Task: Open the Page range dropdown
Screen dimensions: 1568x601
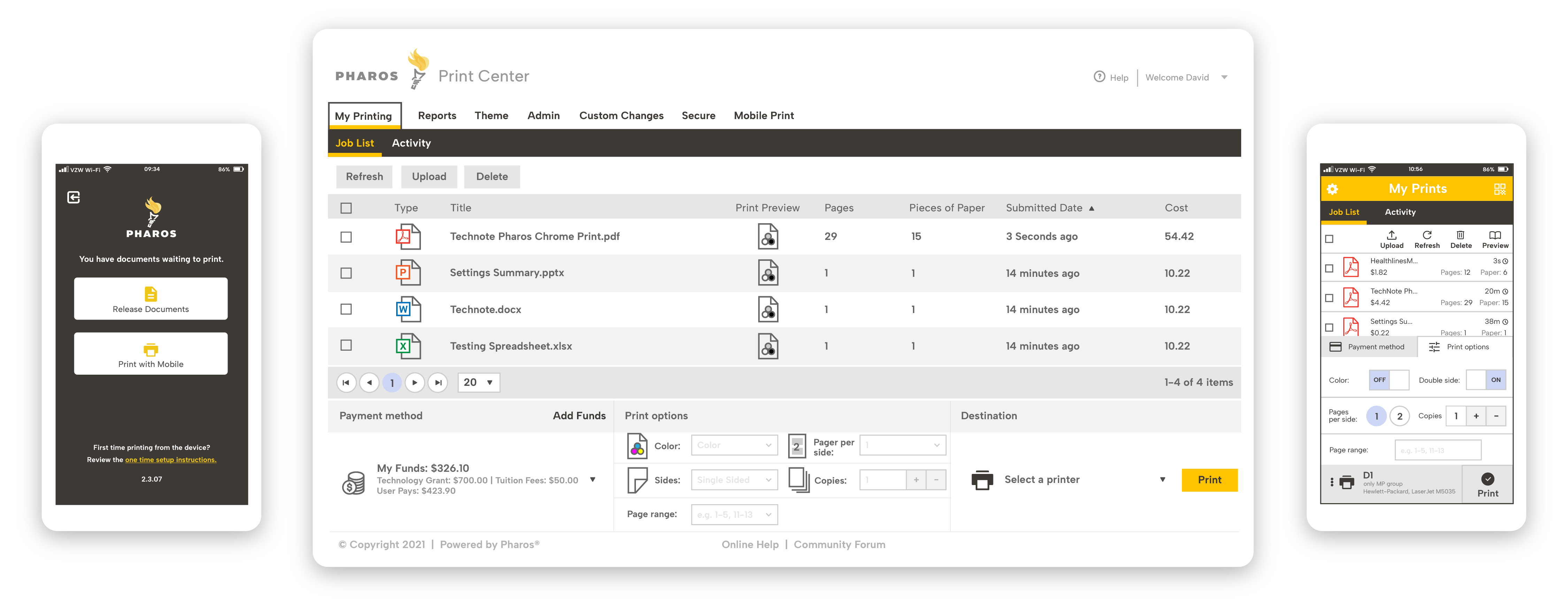Action: (x=734, y=515)
